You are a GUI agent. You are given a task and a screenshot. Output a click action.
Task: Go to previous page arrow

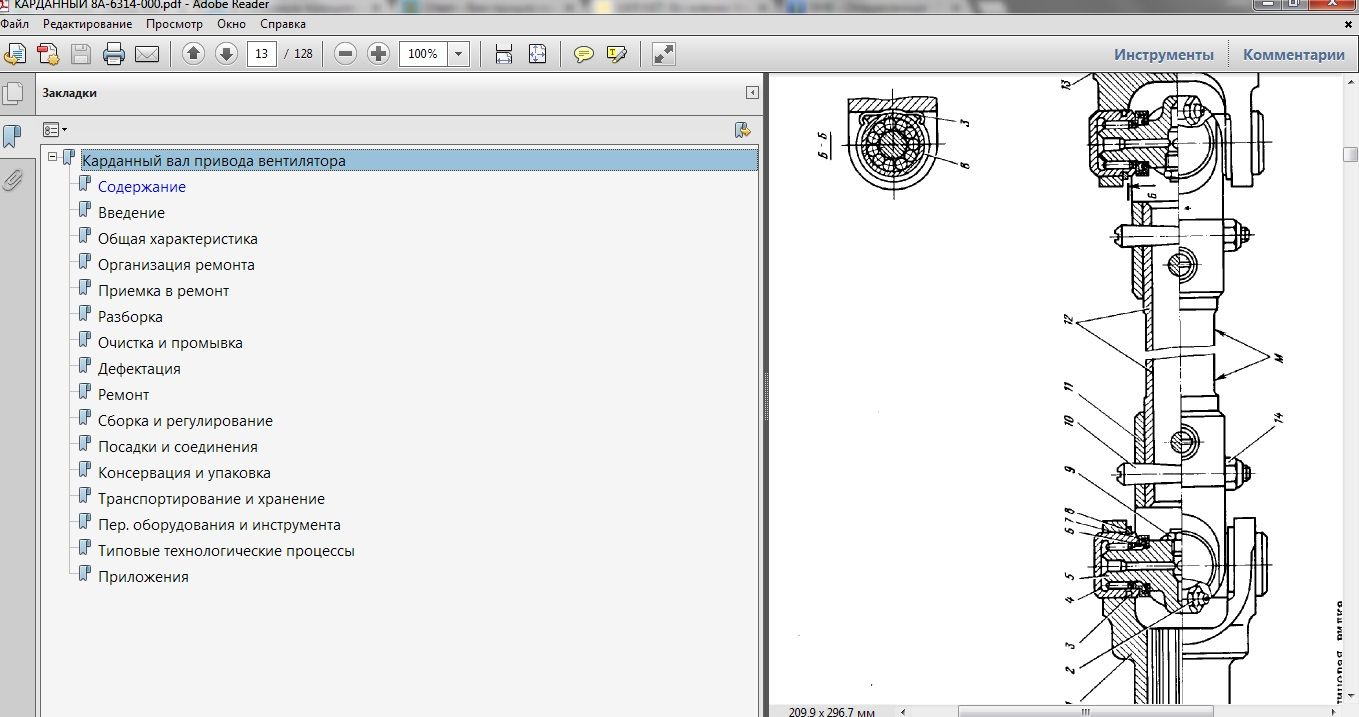tap(194, 54)
